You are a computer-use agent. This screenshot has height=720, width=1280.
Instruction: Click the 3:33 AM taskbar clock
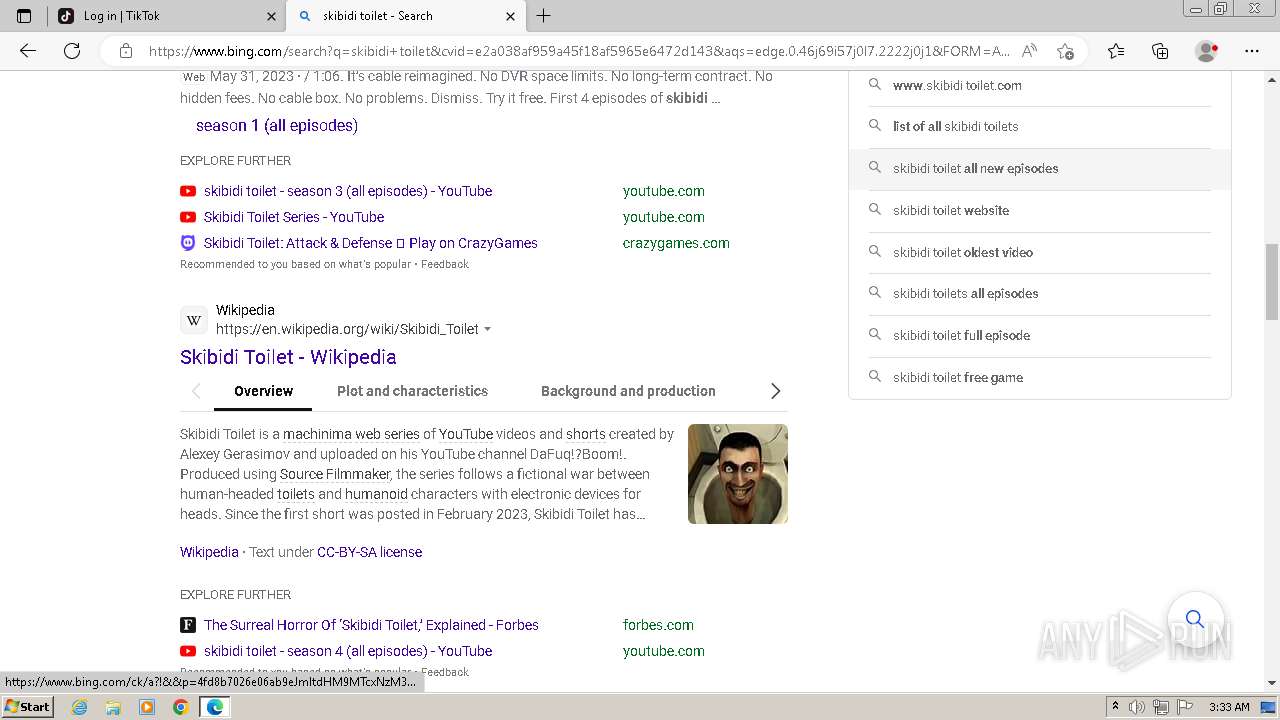[1229, 707]
